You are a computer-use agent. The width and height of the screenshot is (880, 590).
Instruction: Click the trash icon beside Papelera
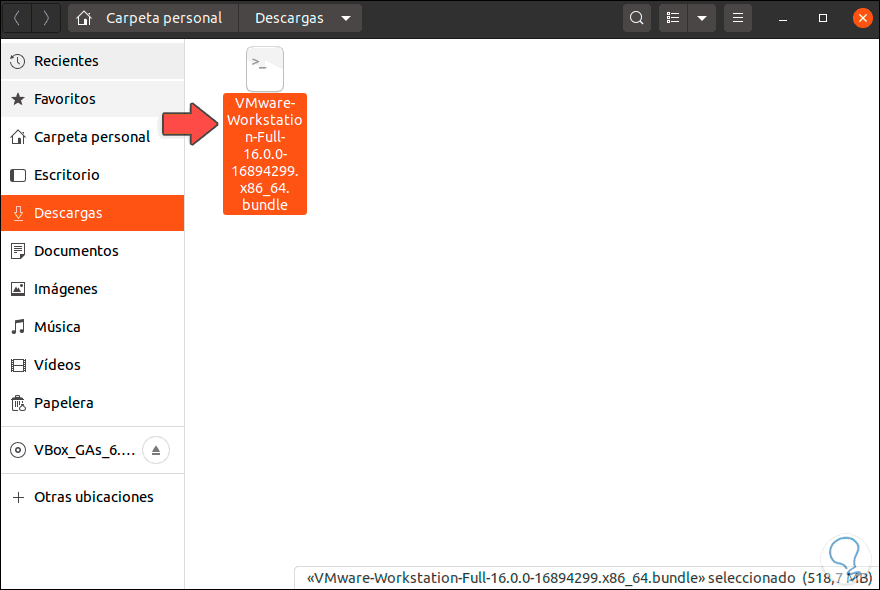(18, 403)
